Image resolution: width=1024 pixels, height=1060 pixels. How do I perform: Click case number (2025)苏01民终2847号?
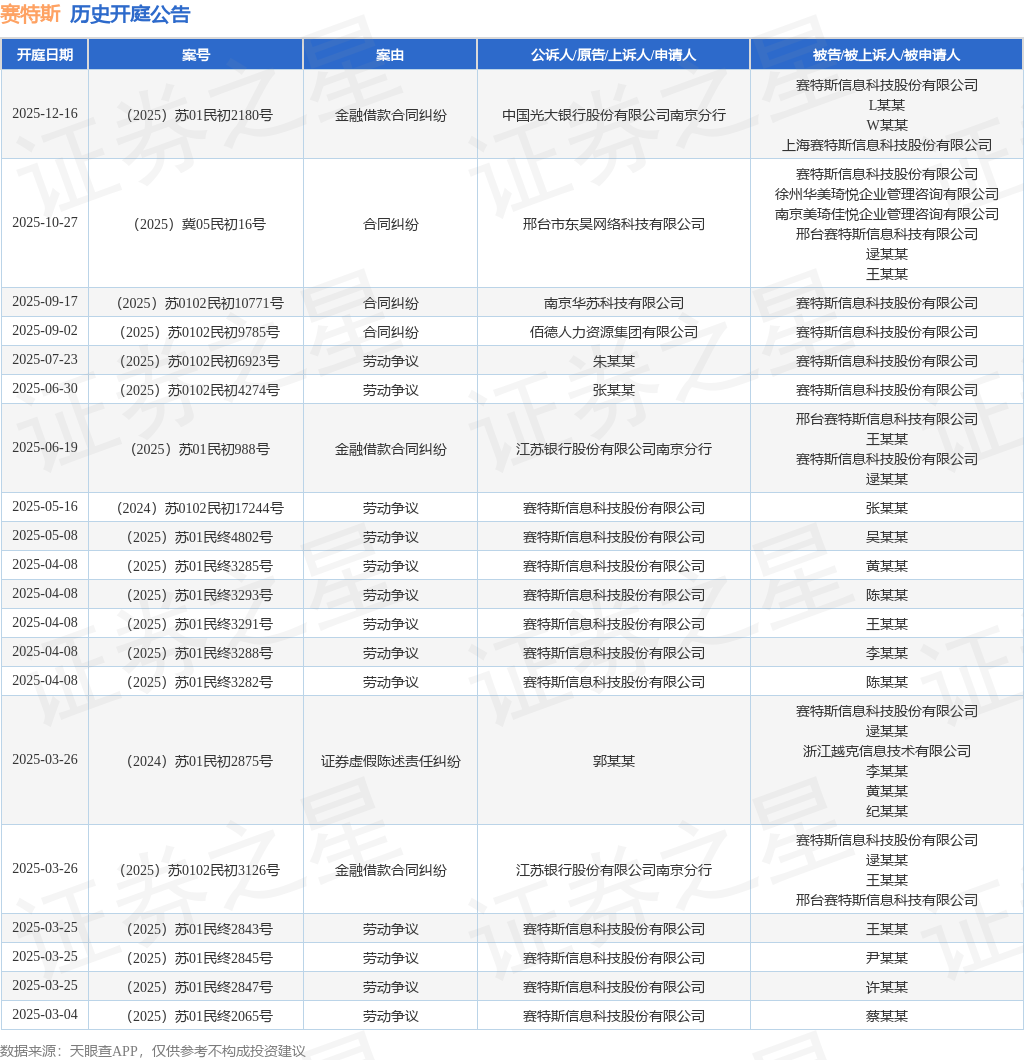coord(200,987)
